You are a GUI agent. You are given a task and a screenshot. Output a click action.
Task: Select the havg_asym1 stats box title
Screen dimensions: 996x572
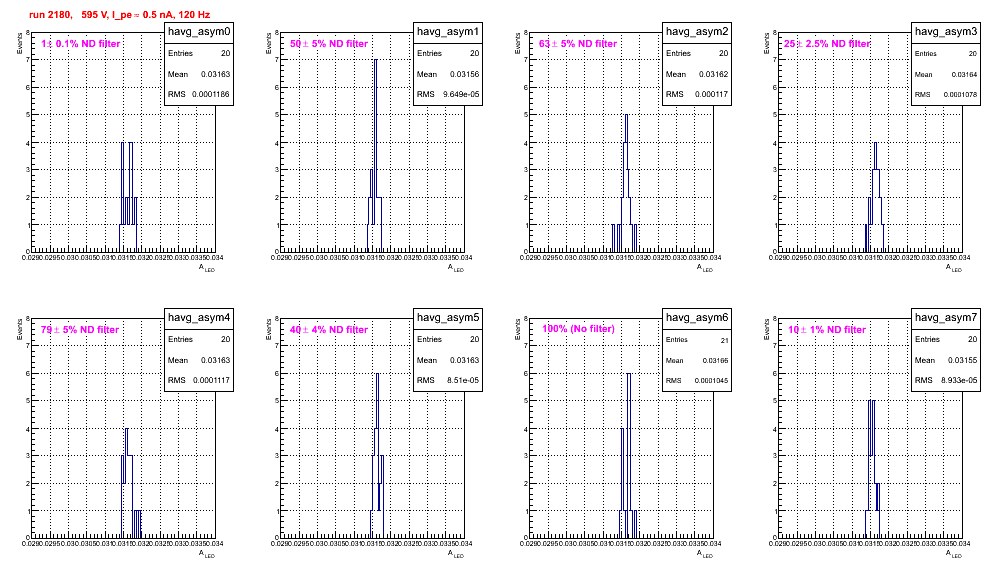click(448, 32)
